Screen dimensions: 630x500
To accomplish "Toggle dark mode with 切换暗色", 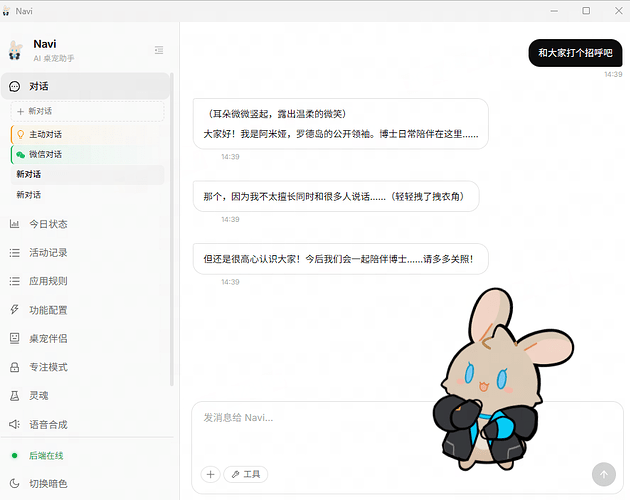I will (48, 484).
